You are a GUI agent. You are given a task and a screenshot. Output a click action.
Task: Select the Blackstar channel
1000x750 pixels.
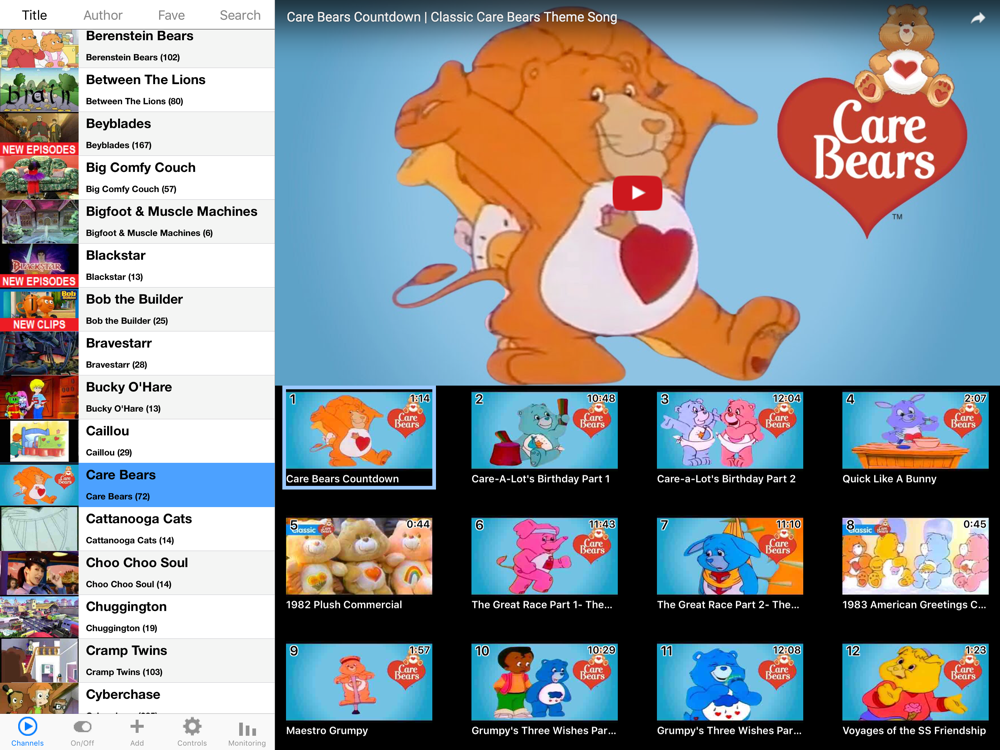click(137, 266)
